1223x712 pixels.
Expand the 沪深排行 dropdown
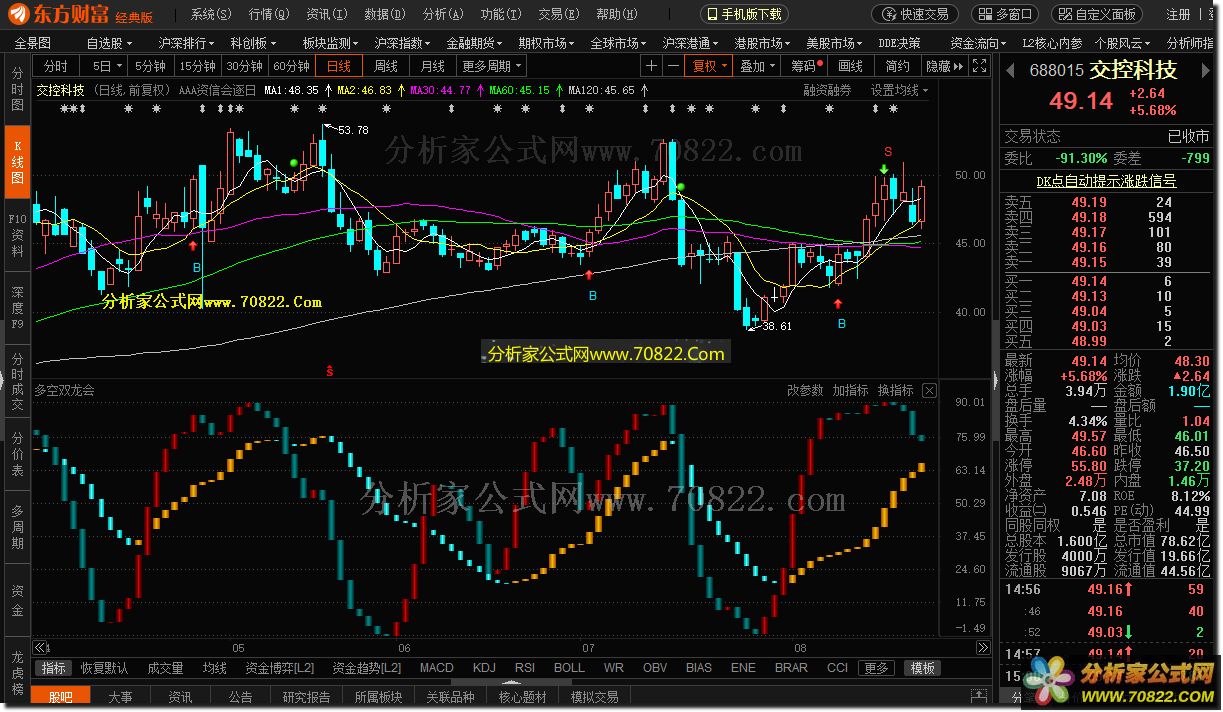pyautogui.click(x=186, y=44)
